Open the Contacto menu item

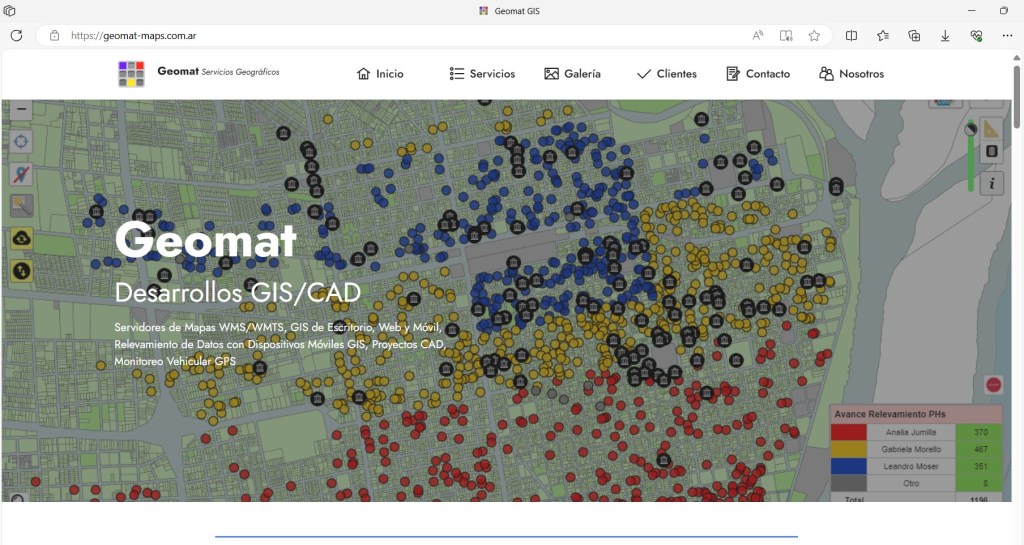(x=758, y=74)
